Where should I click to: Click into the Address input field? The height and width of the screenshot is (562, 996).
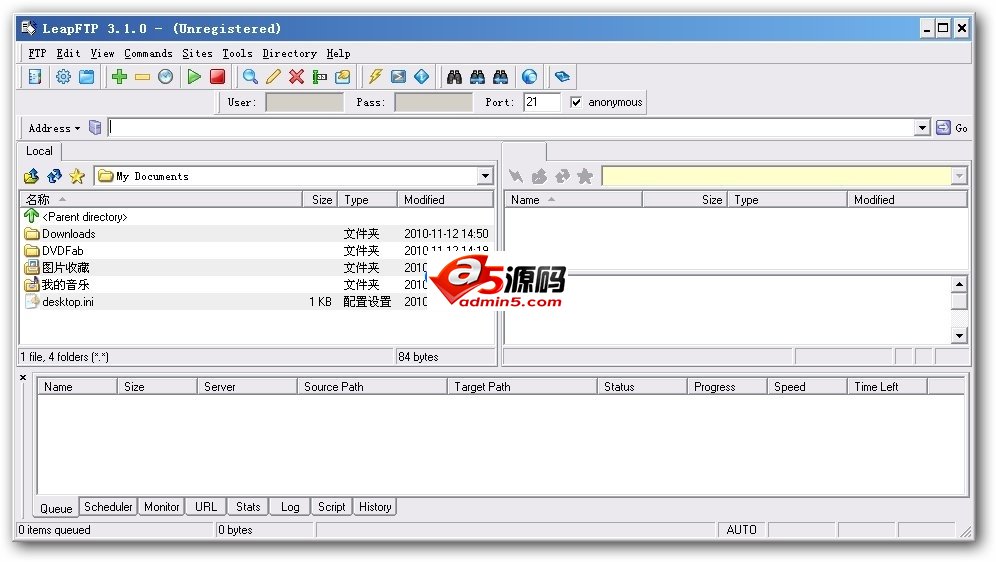coord(511,128)
